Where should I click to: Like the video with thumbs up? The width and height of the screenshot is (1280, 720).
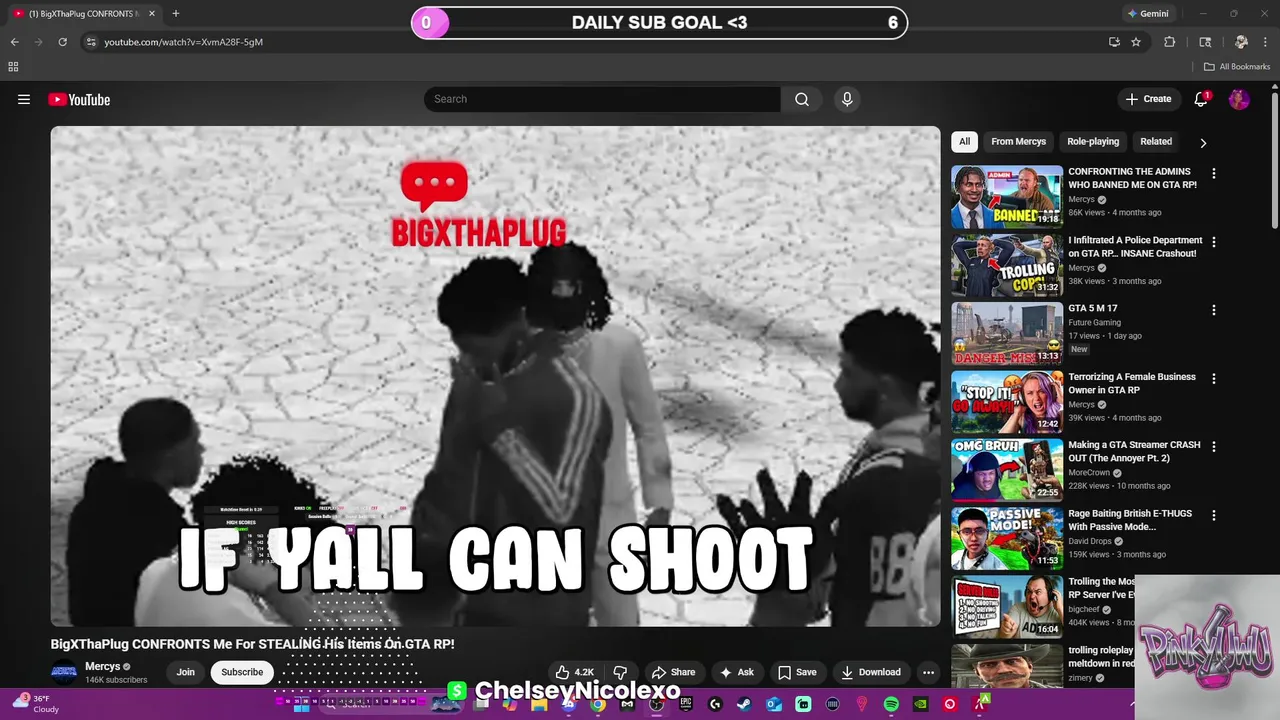(x=575, y=672)
